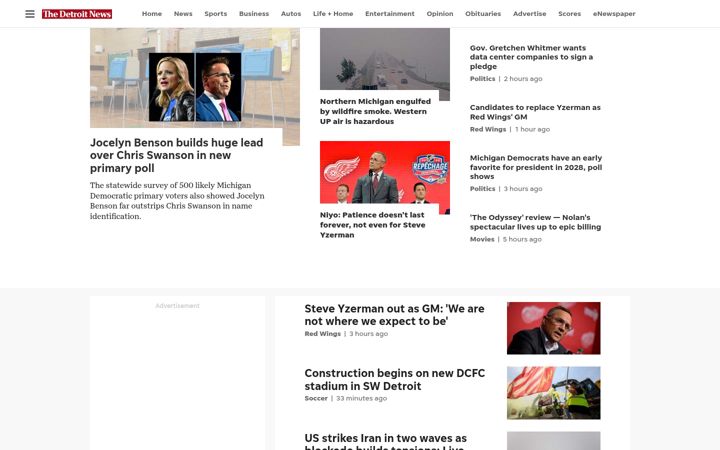Image resolution: width=720 pixels, height=450 pixels.
Task: Go to Entertainment section
Action: pos(389,14)
